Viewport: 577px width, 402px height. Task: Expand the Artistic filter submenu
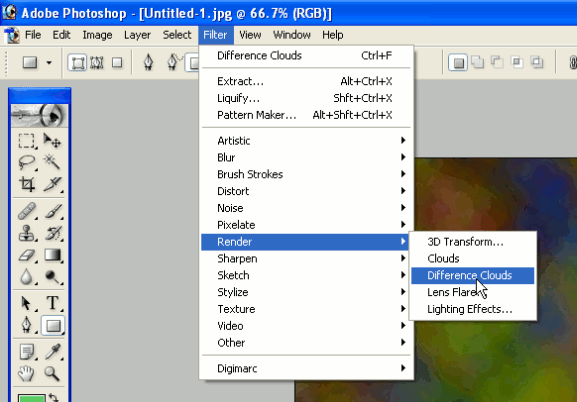pos(306,141)
